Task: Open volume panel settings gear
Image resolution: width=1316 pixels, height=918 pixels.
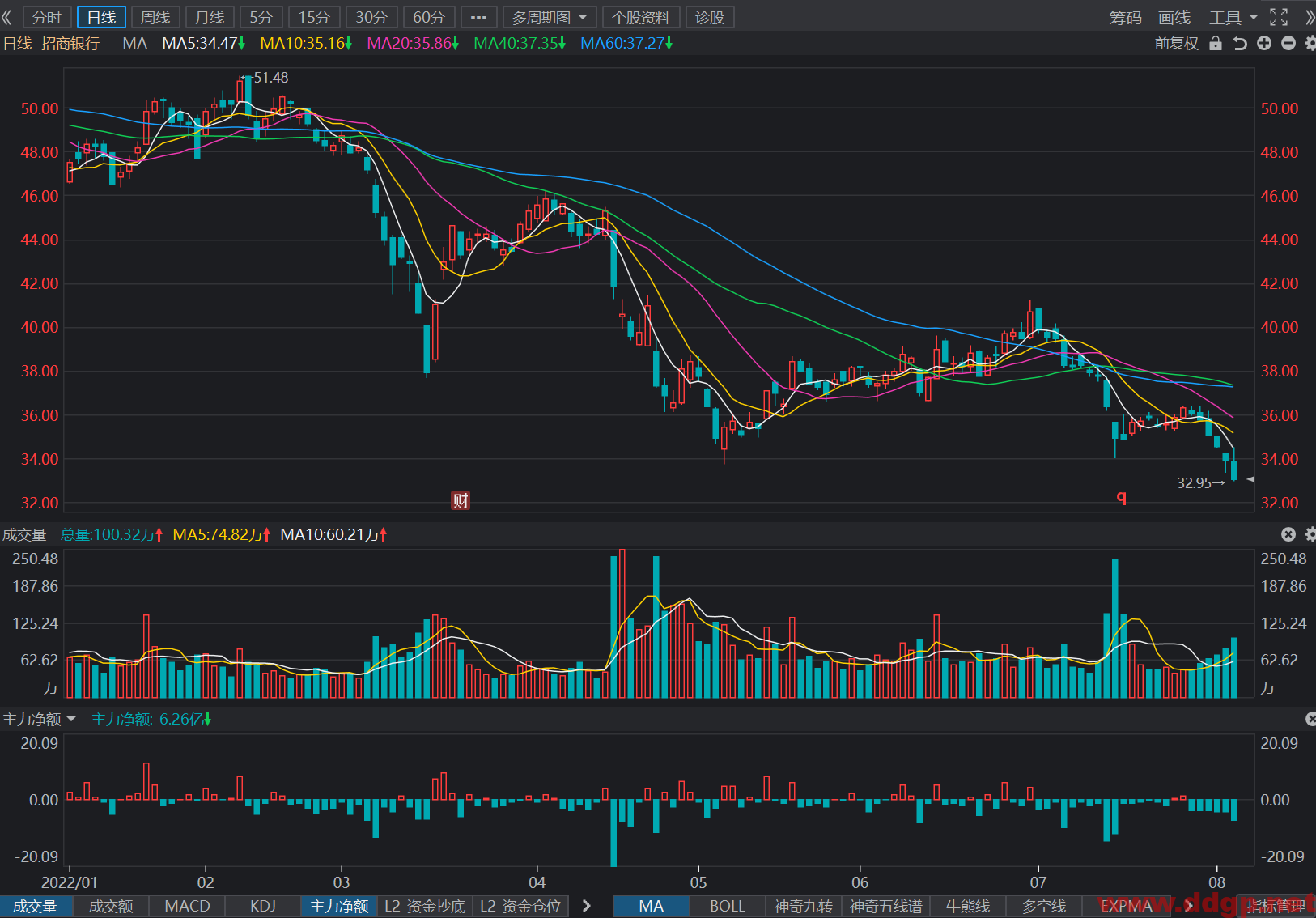Action: (1310, 534)
